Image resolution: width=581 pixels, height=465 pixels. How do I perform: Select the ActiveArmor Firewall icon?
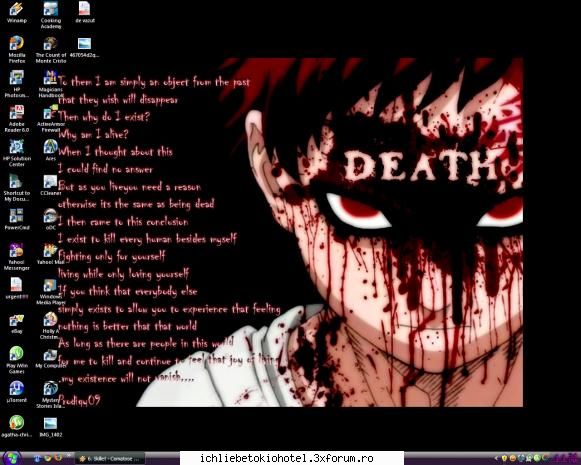tap(51, 119)
